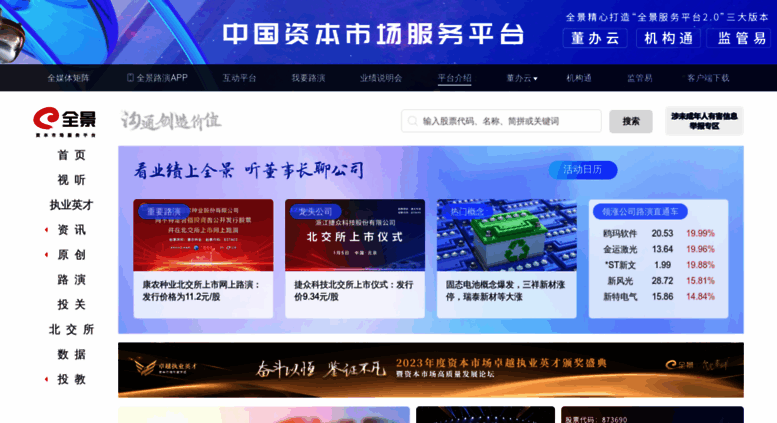Open 投关 in the sidebar
The width and height of the screenshot is (777, 423).
[71, 304]
